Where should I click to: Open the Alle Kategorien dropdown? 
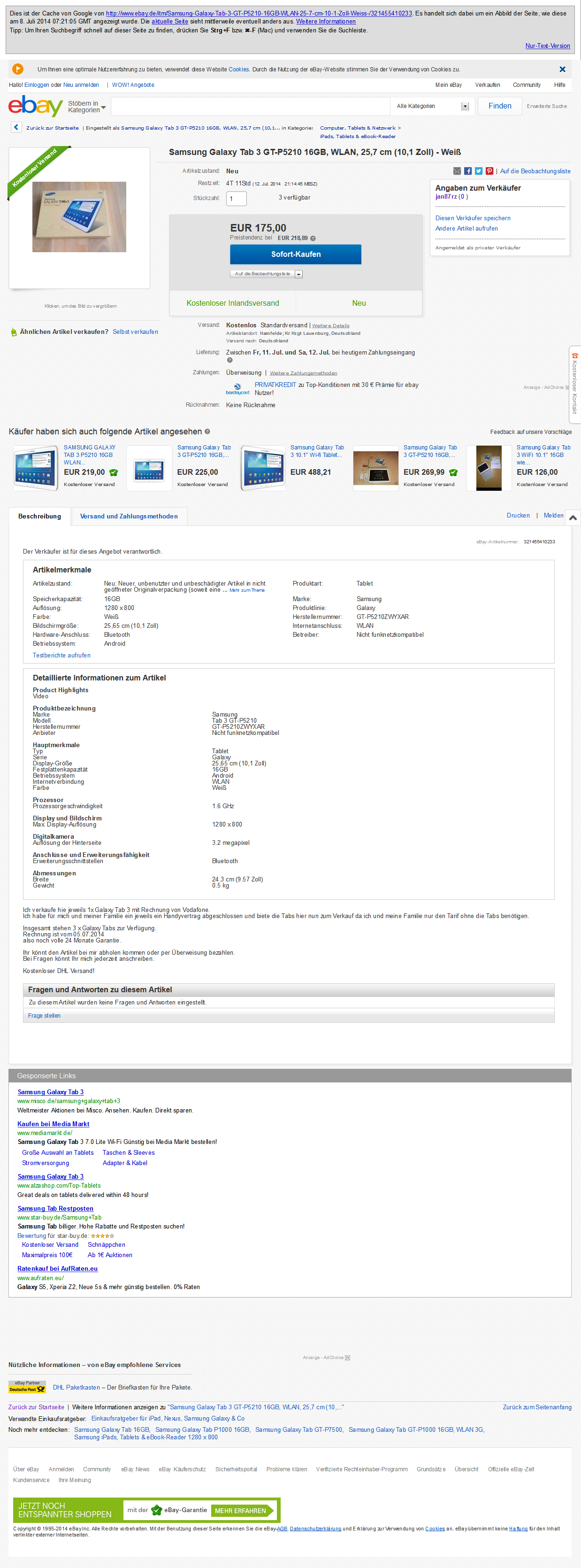coord(432,106)
